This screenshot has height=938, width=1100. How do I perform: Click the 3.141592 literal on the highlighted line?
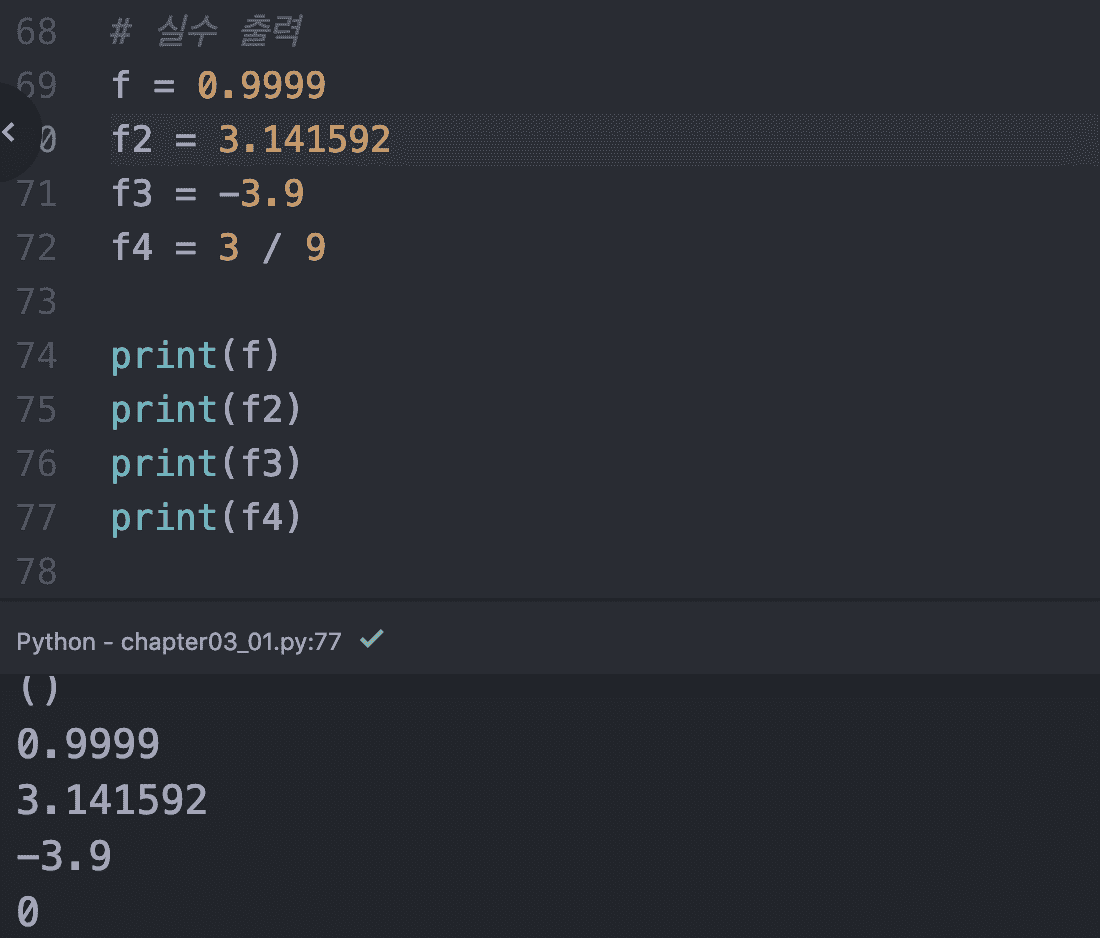point(304,140)
